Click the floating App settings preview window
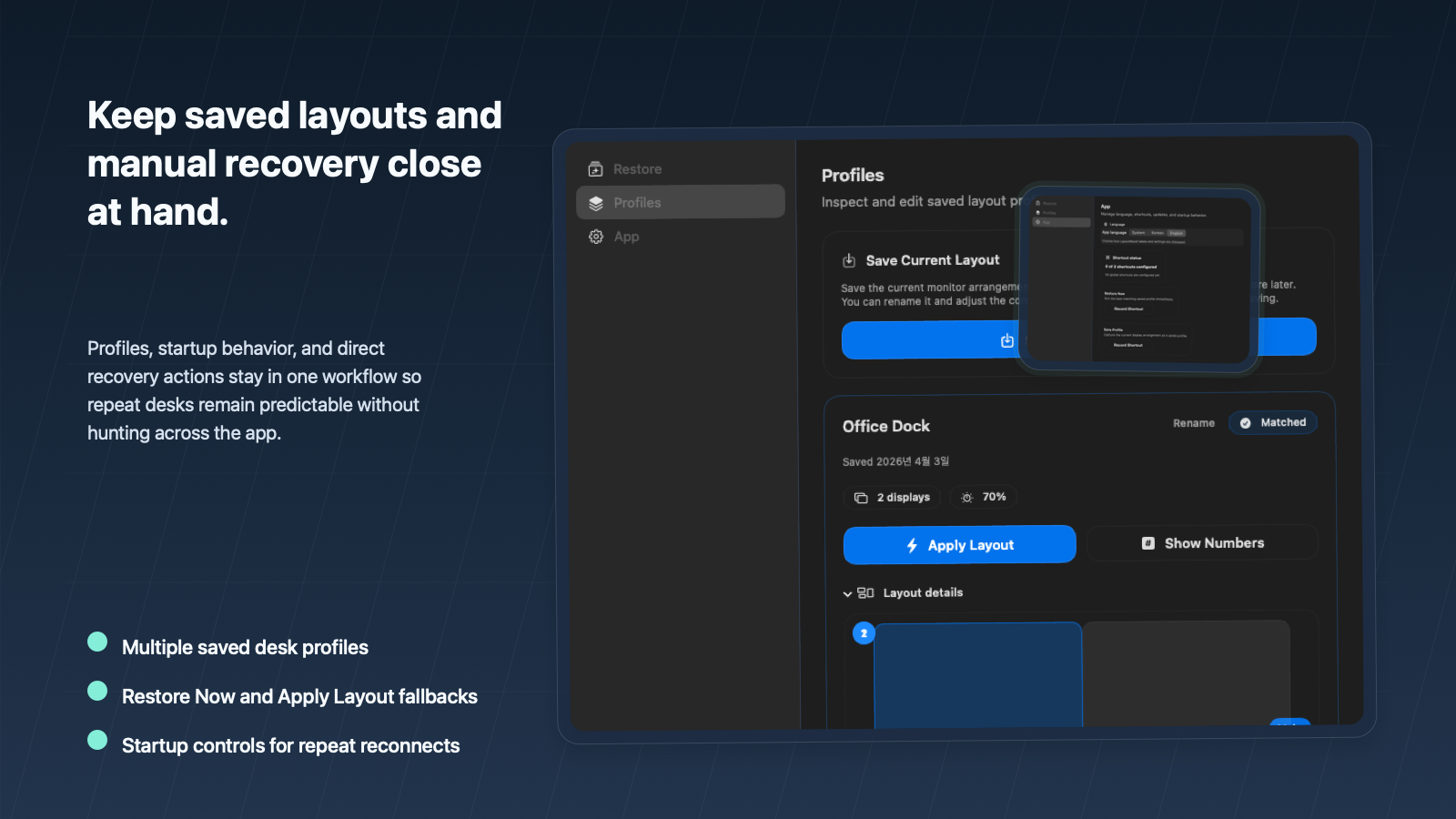 pos(1138,278)
